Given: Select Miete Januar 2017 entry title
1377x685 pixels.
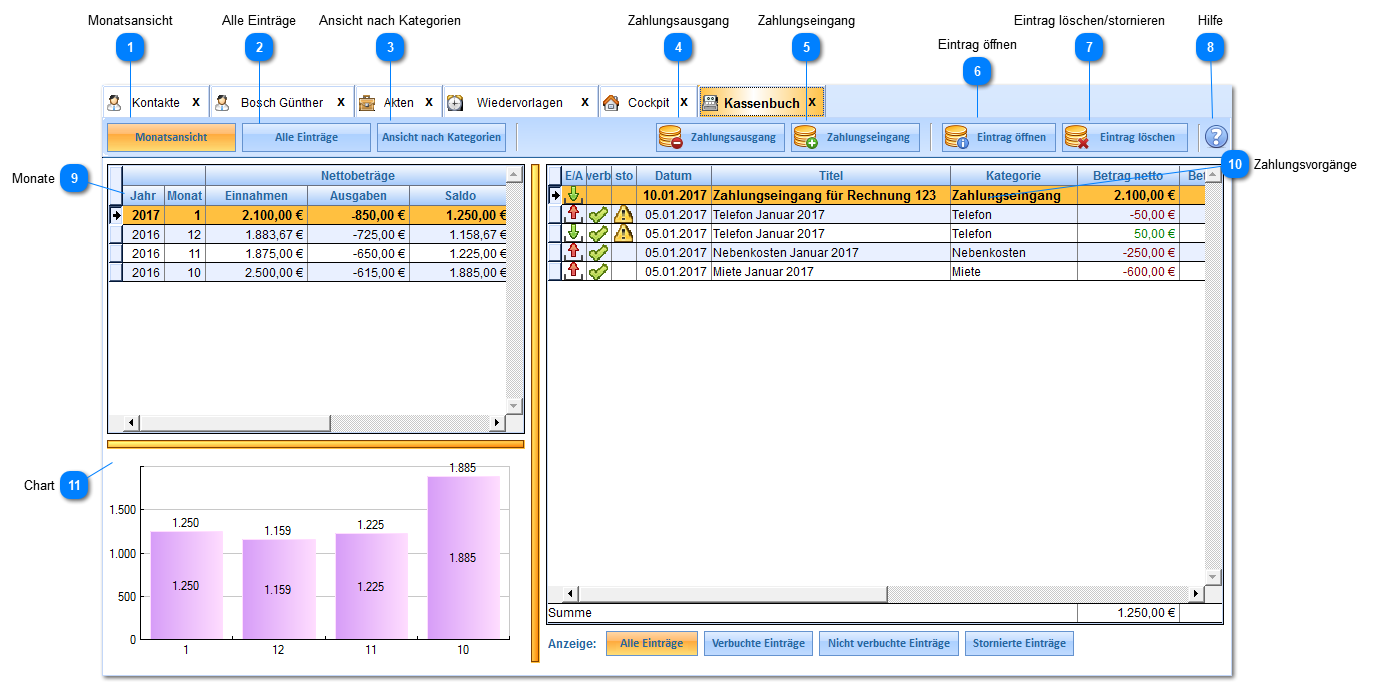Looking at the screenshot, I should pyautogui.click(x=763, y=271).
